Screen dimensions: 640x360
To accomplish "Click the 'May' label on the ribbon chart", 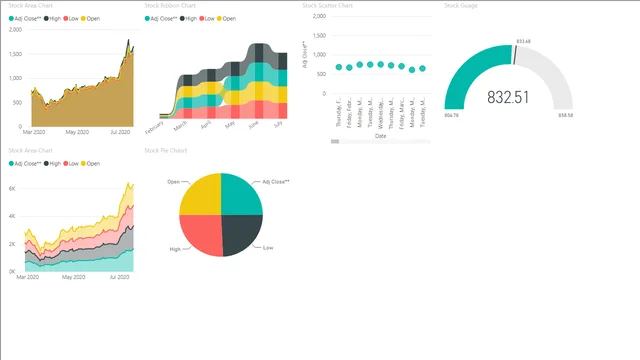I will tap(230, 124).
